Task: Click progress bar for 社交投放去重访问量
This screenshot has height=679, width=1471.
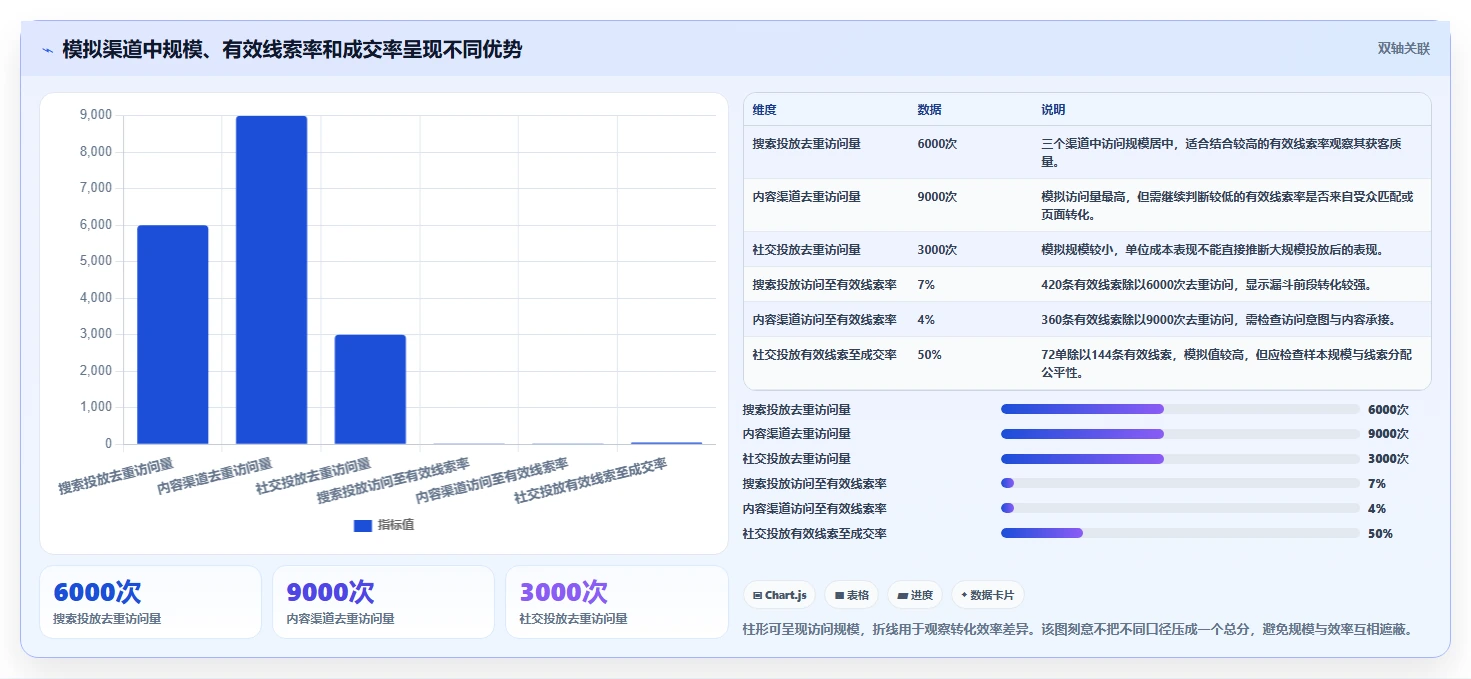Action: [1180, 459]
